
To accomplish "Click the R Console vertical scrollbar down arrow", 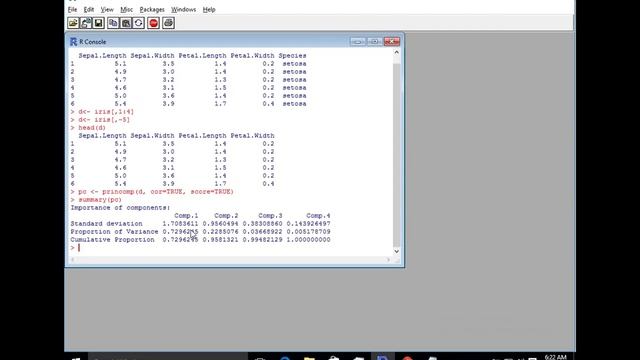I will [x=396, y=251].
